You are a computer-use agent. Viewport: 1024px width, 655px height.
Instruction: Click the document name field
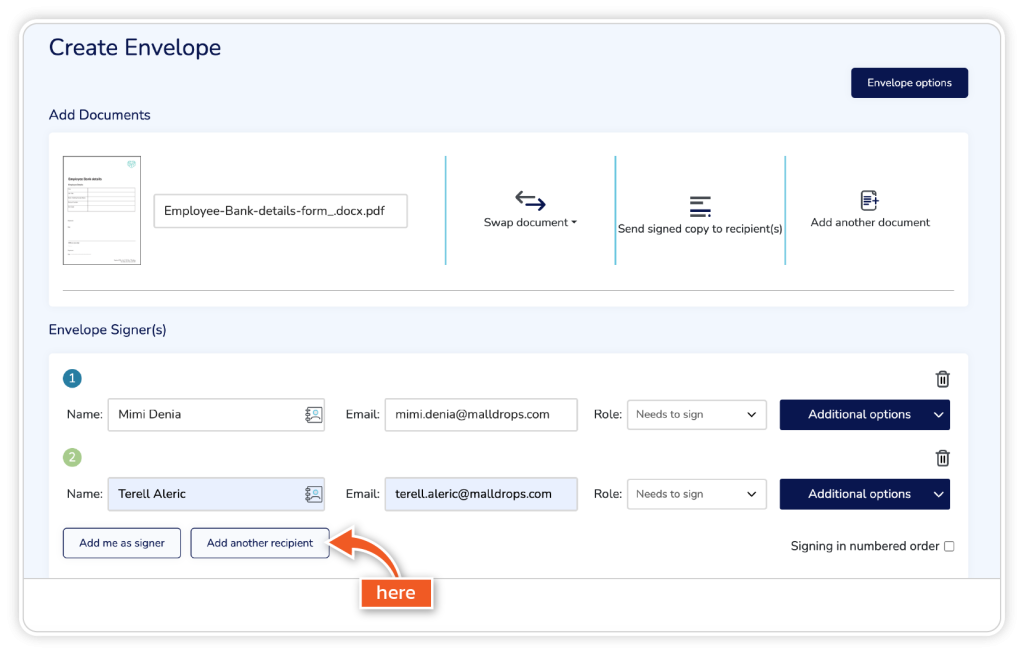280,211
